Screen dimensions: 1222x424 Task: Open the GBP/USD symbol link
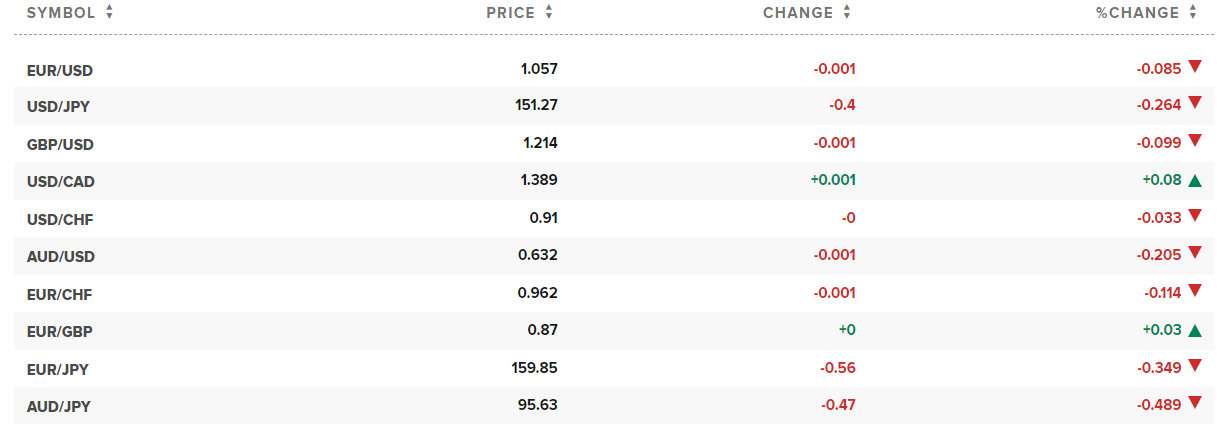(60, 144)
